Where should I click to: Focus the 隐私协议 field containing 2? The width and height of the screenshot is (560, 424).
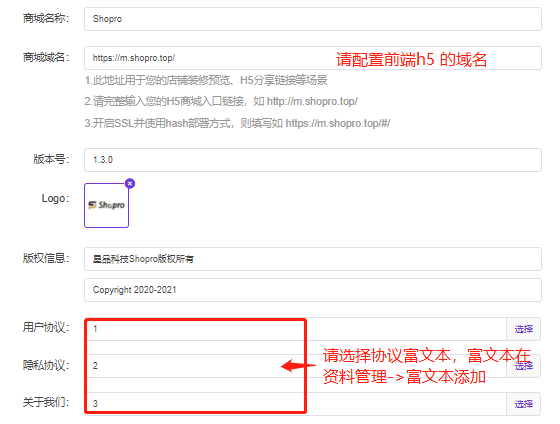(x=295, y=366)
